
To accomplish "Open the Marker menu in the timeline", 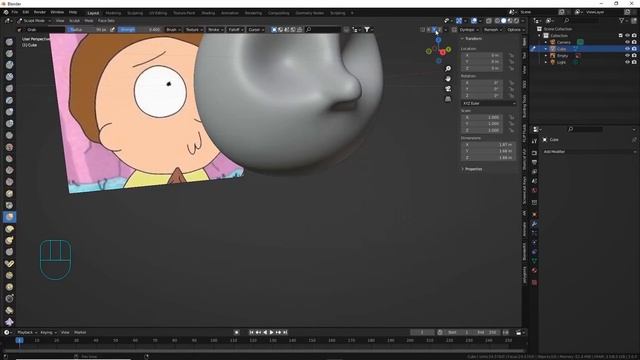I will coord(80,333).
